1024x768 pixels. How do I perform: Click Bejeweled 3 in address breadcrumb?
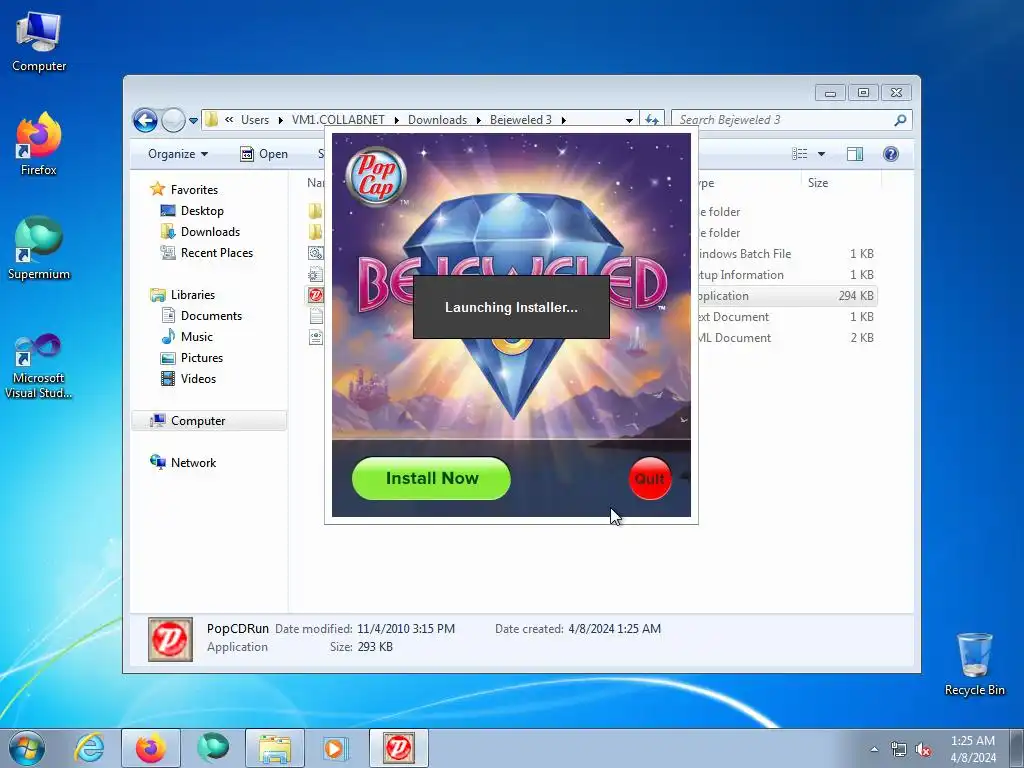point(521,120)
